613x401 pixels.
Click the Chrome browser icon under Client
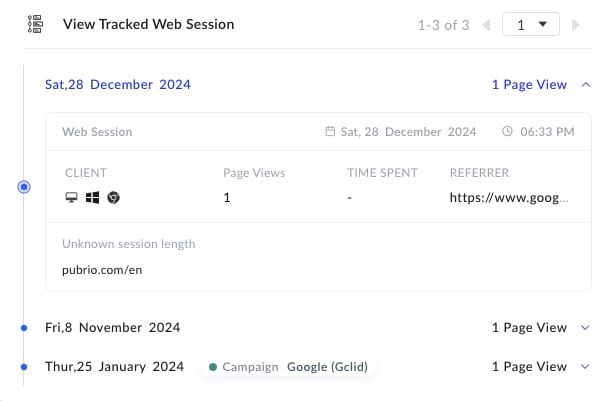click(114, 198)
